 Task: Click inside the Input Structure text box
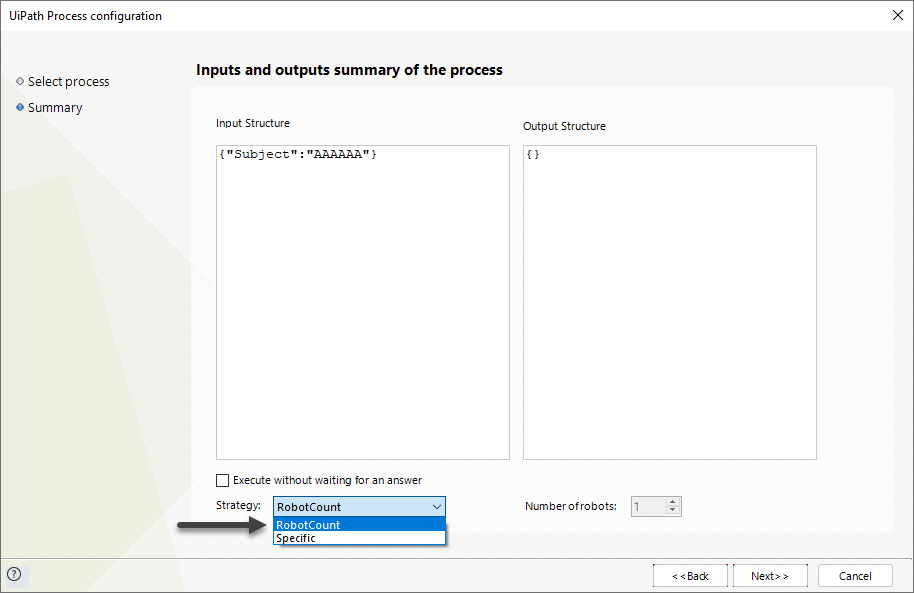click(x=363, y=302)
